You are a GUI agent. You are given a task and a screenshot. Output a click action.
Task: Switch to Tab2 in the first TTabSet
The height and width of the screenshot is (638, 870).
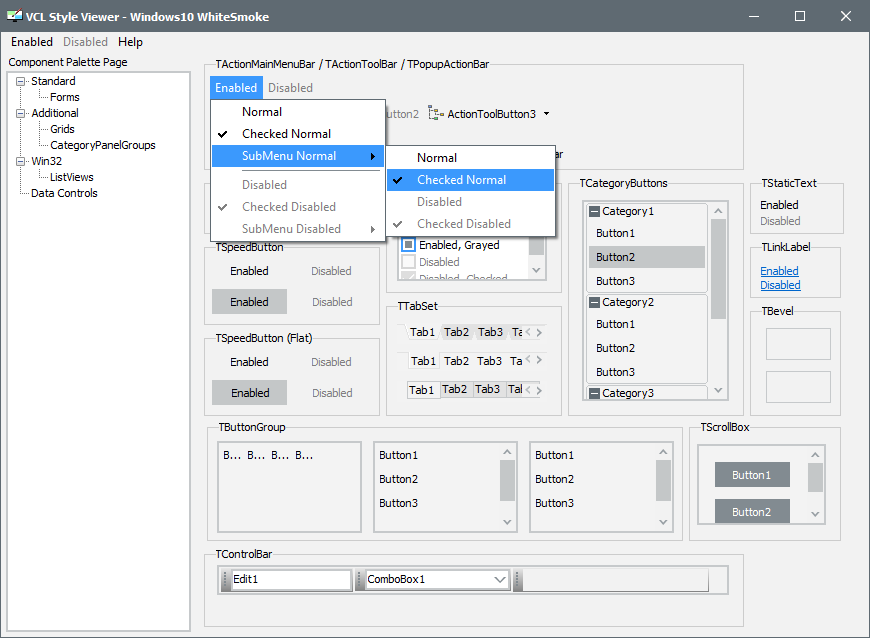pyautogui.click(x=456, y=332)
